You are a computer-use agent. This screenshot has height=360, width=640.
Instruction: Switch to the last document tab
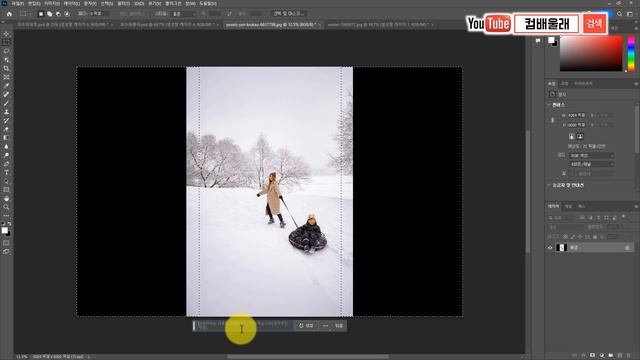pyautogui.click(x=380, y=25)
